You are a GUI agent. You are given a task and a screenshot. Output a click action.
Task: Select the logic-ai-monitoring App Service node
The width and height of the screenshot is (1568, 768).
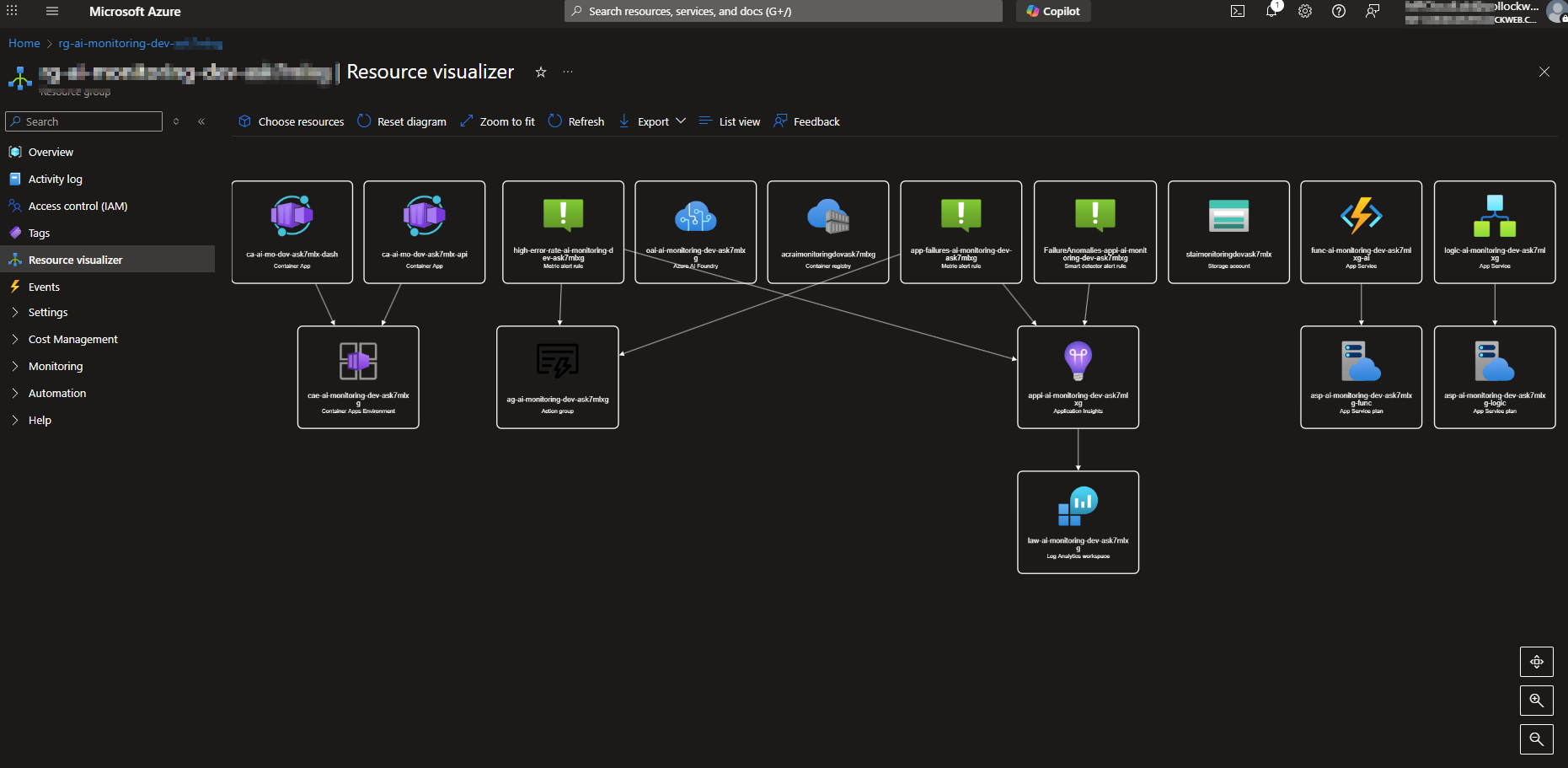tap(1495, 232)
